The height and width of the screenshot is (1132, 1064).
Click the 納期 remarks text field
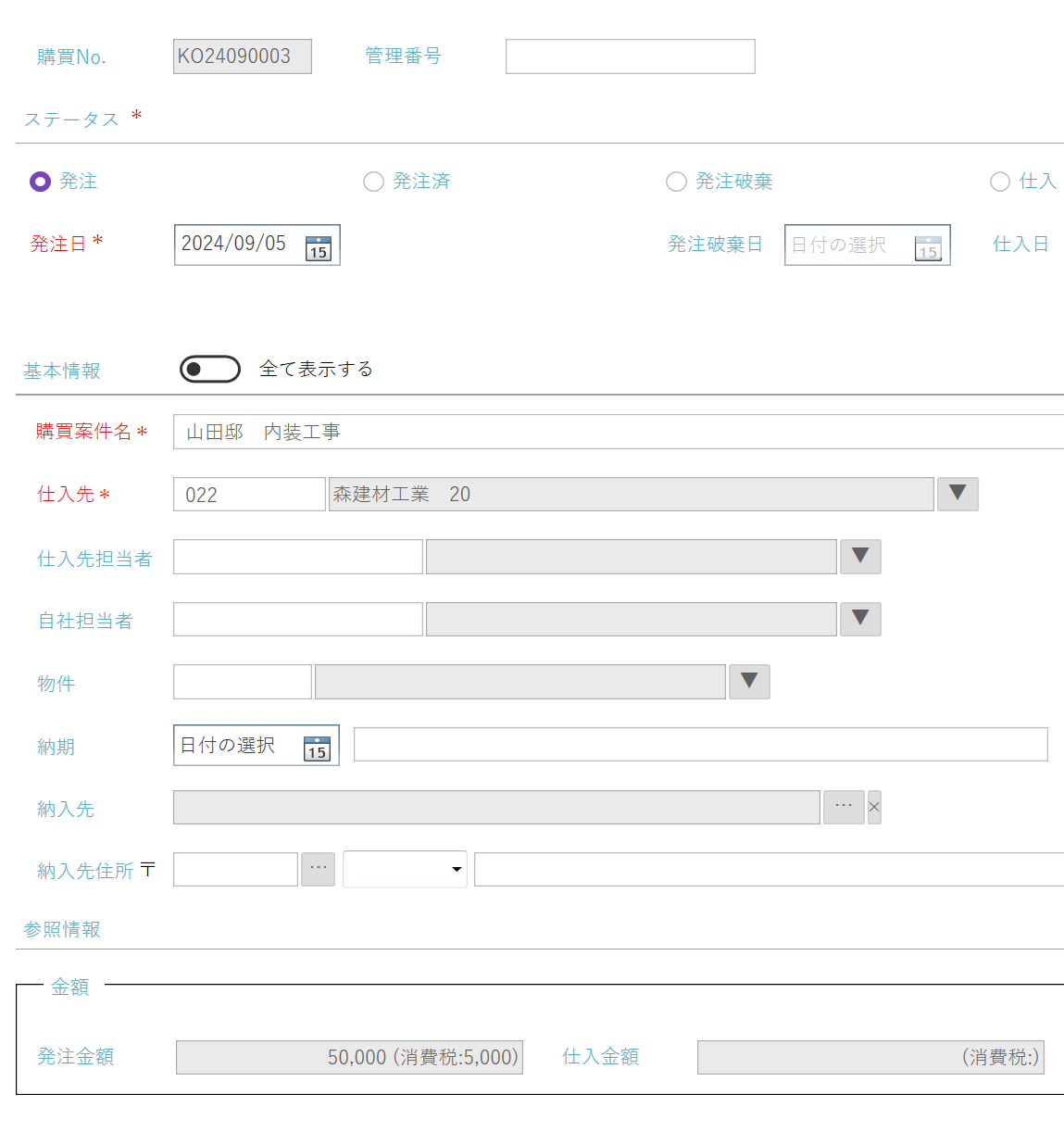point(701,745)
